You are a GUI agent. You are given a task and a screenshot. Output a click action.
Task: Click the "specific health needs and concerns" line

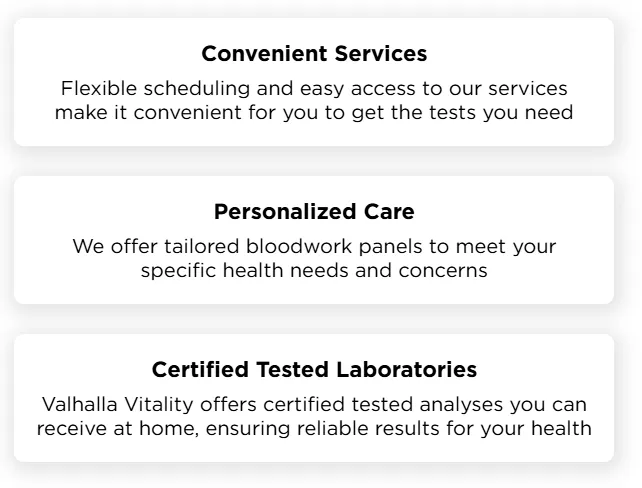(314, 271)
